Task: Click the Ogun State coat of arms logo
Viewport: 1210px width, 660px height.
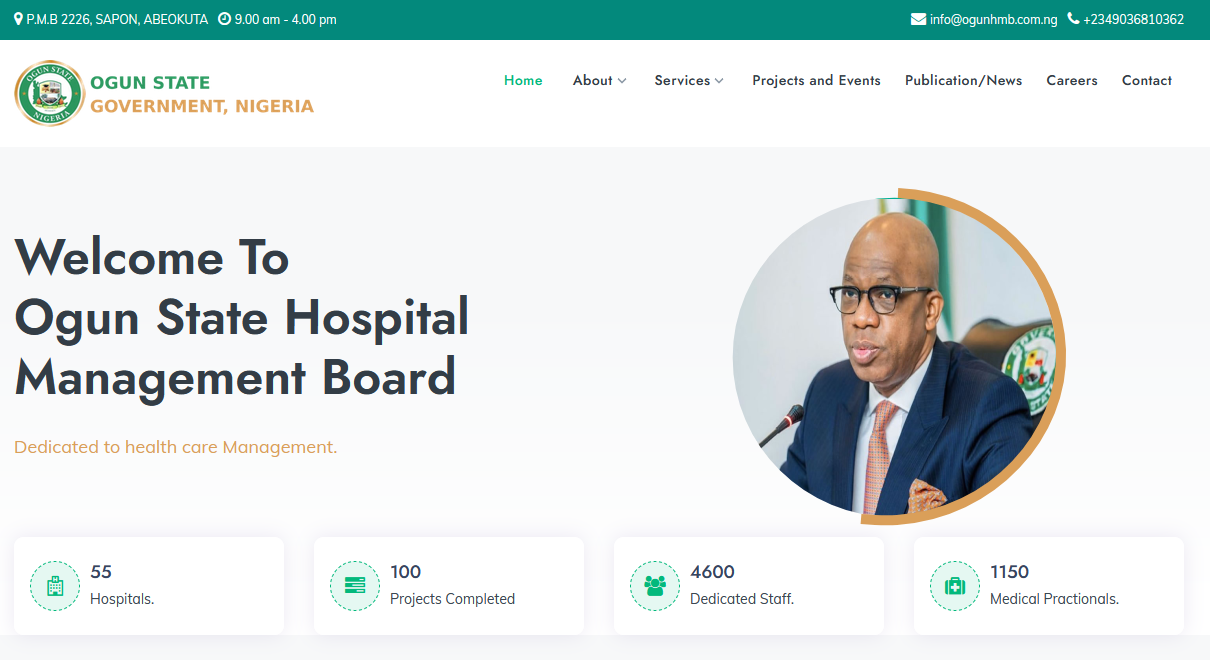Action: [x=50, y=93]
